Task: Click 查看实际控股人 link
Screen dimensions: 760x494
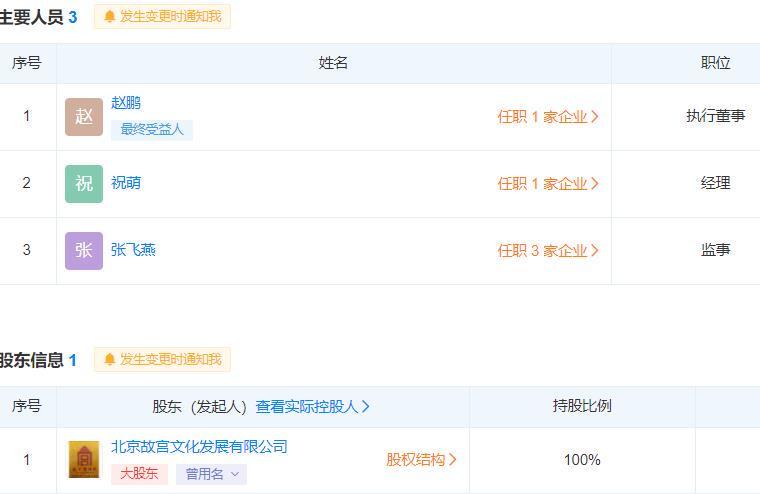Action: click(312, 407)
